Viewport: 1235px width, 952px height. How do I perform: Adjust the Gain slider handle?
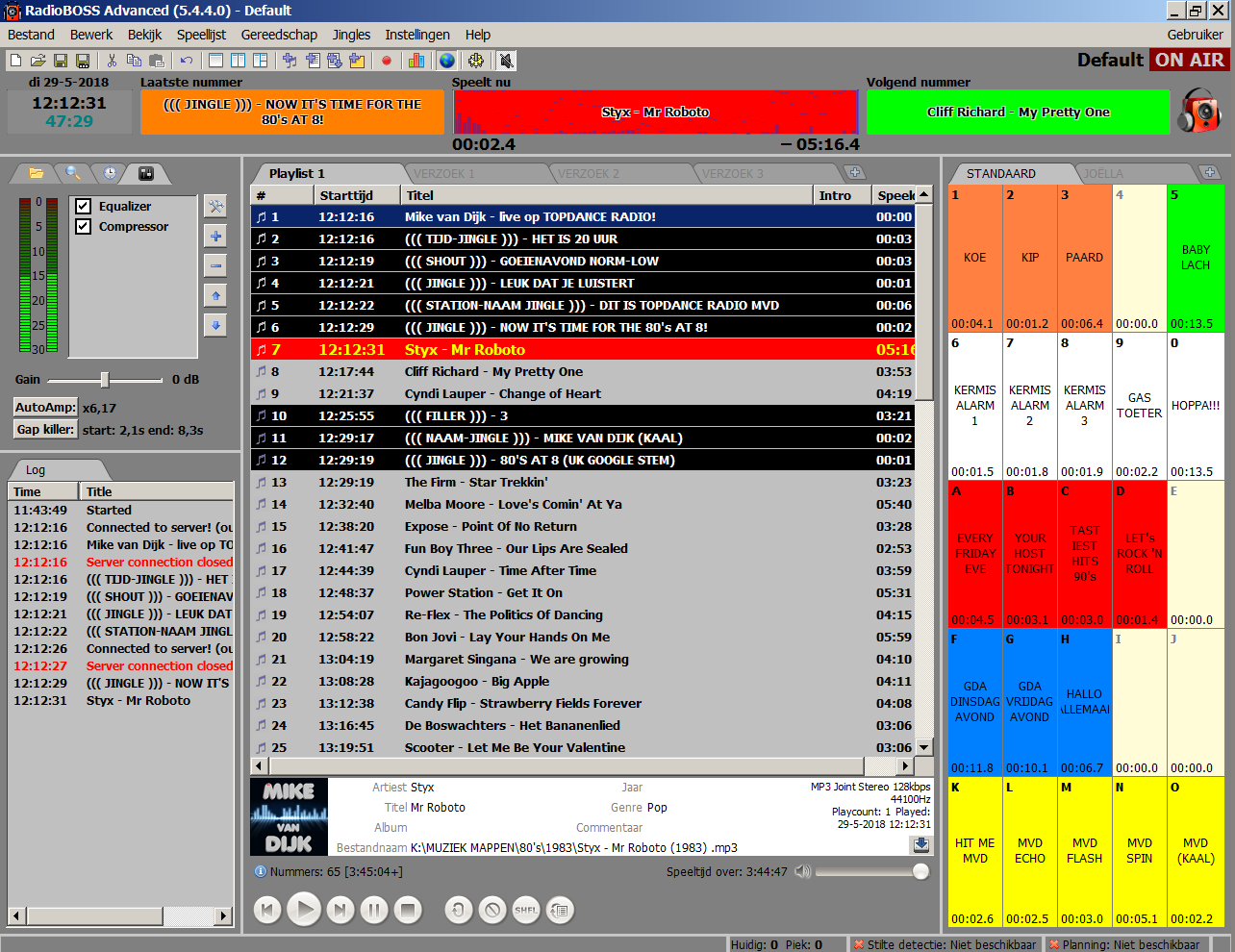[104, 380]
